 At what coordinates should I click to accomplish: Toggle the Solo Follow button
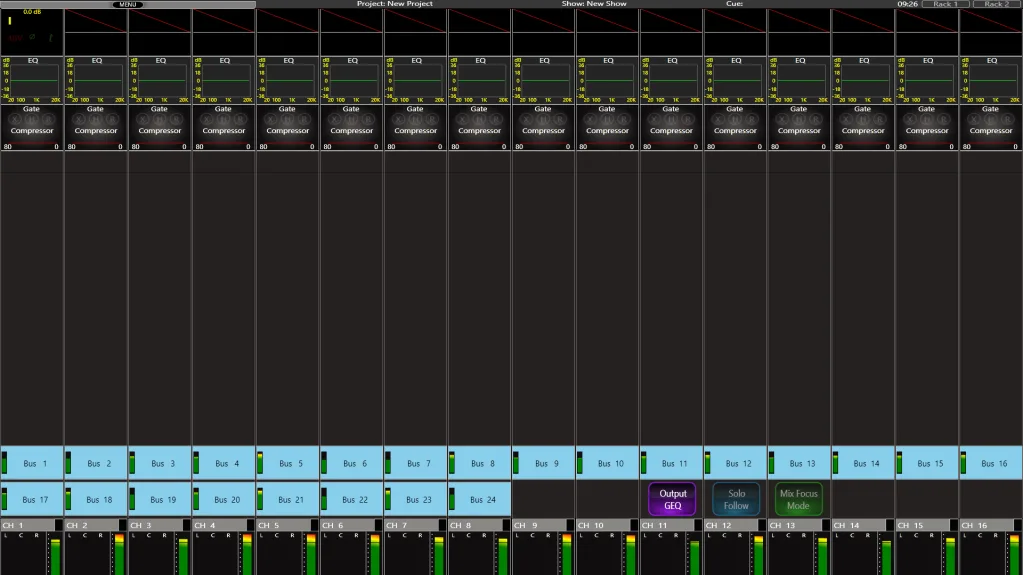click(x=736, y=499)
